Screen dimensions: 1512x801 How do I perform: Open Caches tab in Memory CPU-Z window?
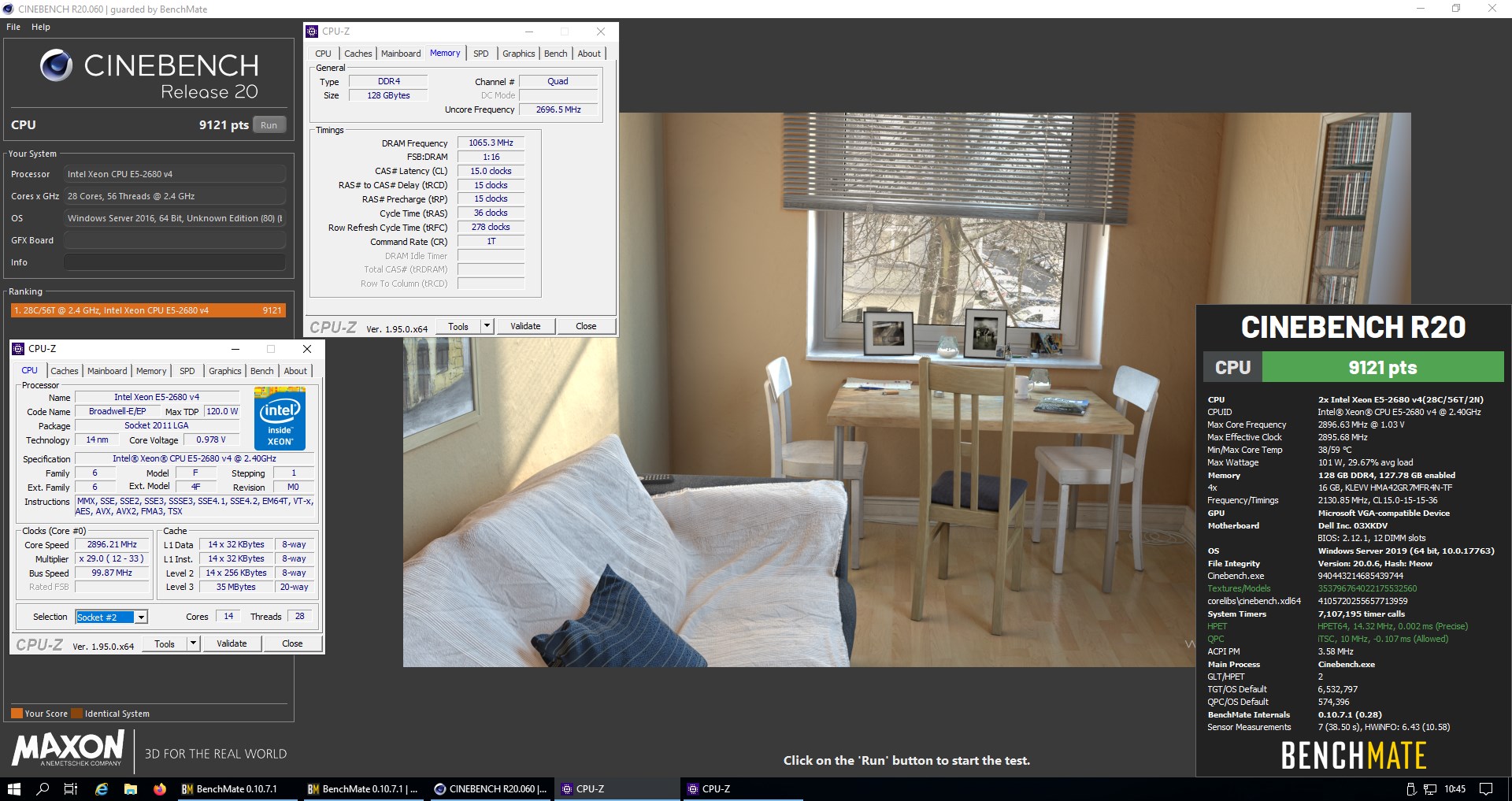pos(358,54)
